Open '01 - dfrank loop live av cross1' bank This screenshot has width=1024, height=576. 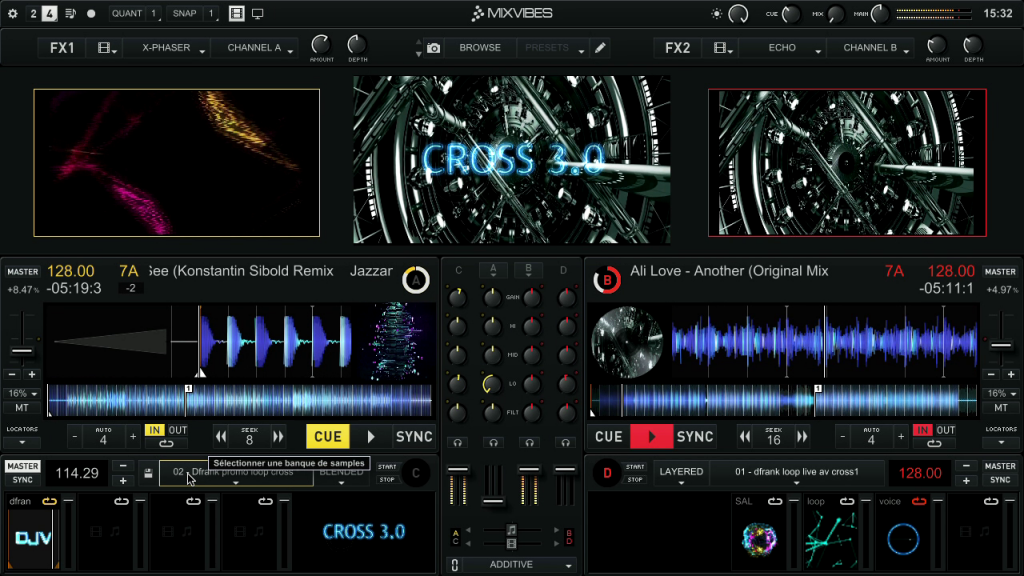(797, 473)
